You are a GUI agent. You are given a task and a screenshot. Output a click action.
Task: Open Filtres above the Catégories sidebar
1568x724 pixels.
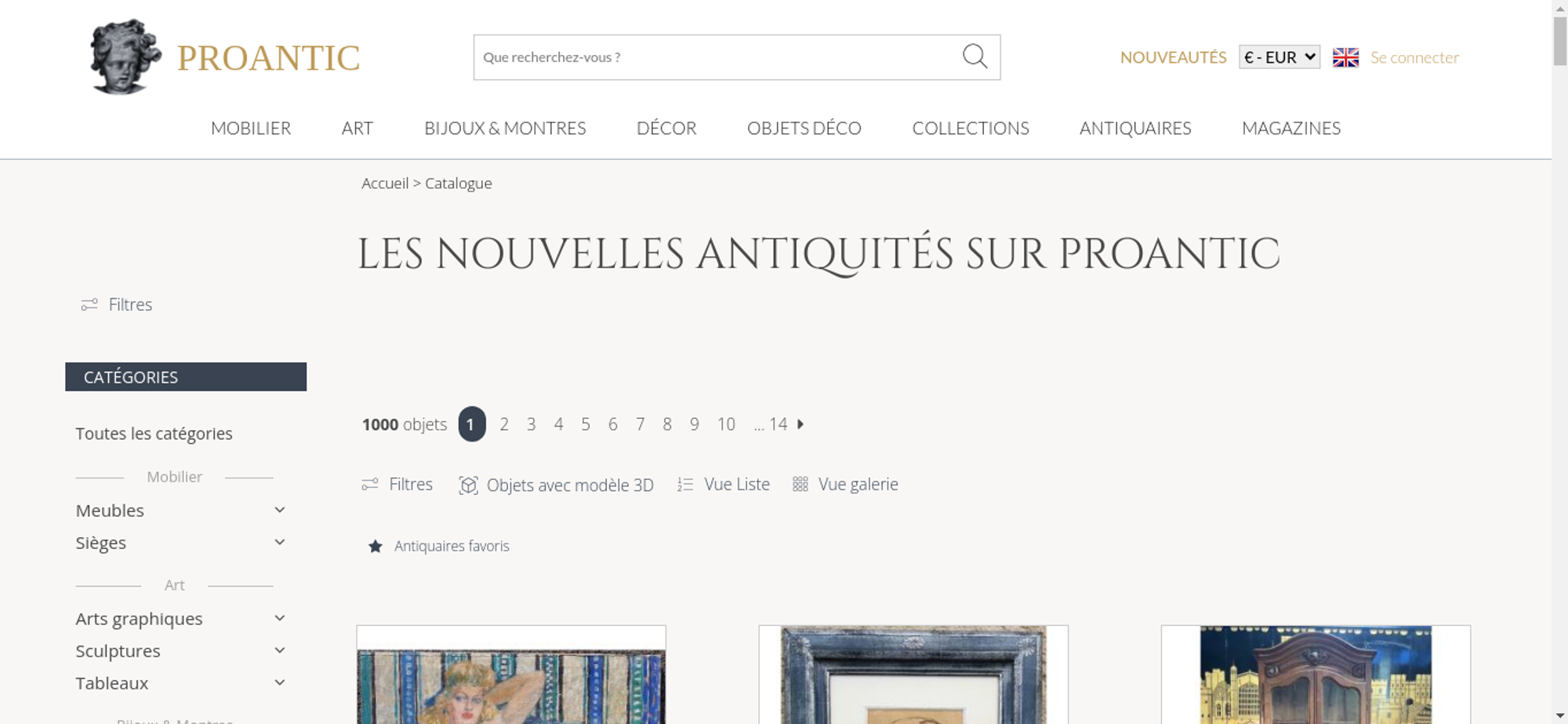pos(117,304)
